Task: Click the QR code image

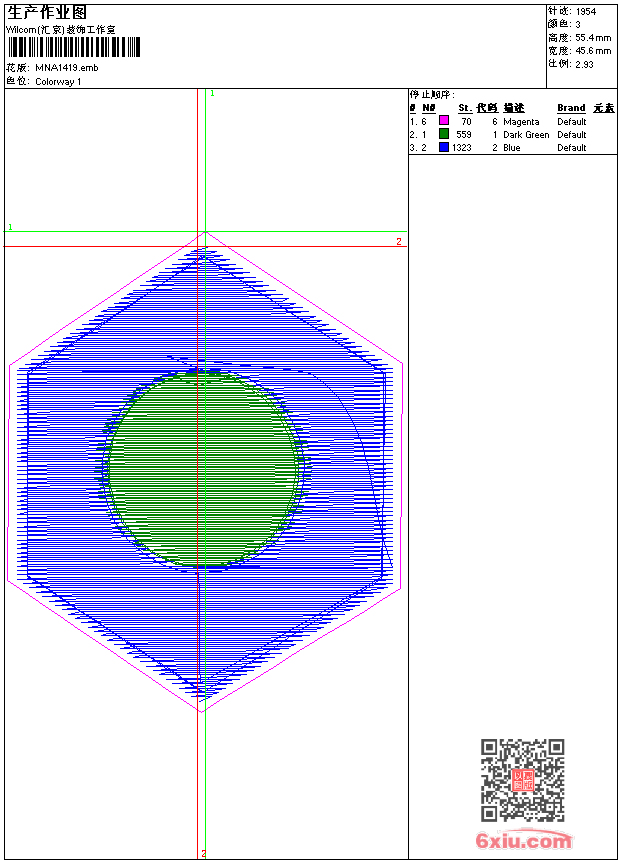Action: point(522,780)
